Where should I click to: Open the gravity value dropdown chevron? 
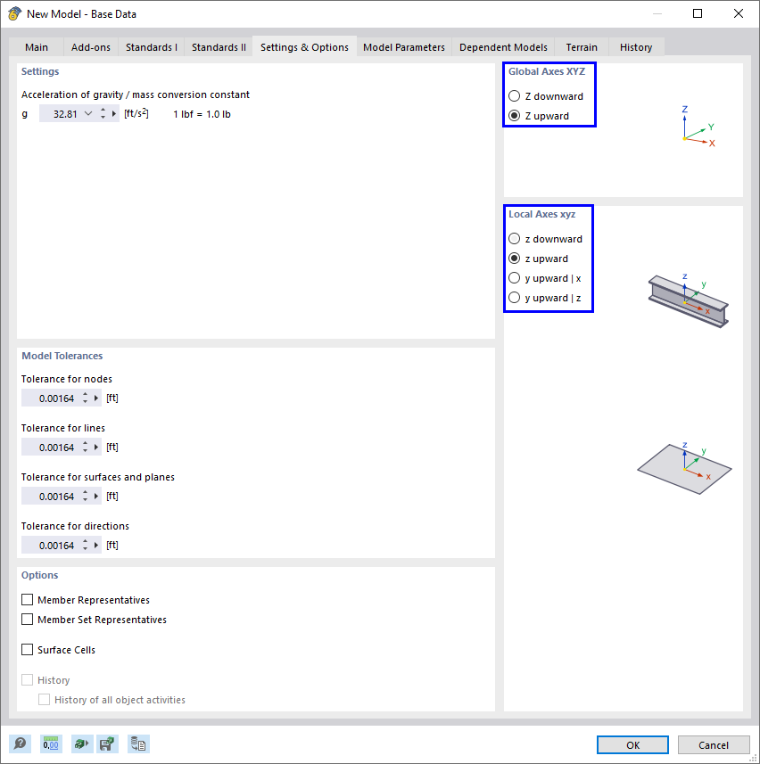[x=88, y=114]
